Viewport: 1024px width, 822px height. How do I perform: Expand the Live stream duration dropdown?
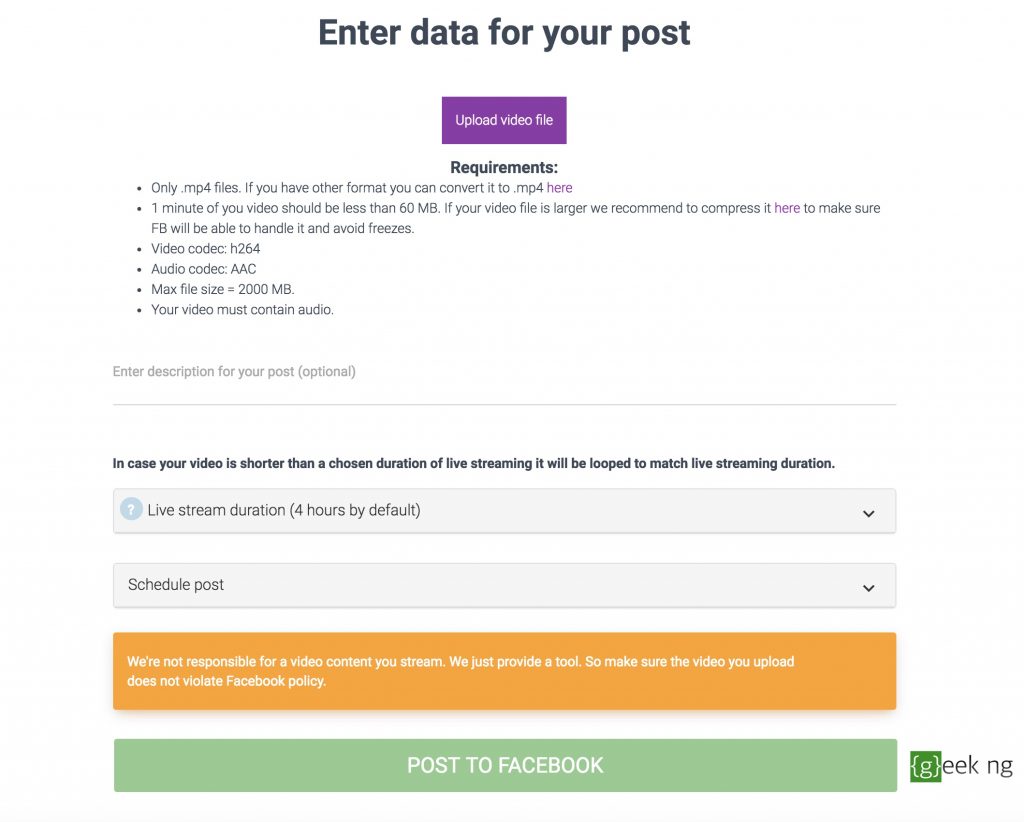[x=504, y=510]
